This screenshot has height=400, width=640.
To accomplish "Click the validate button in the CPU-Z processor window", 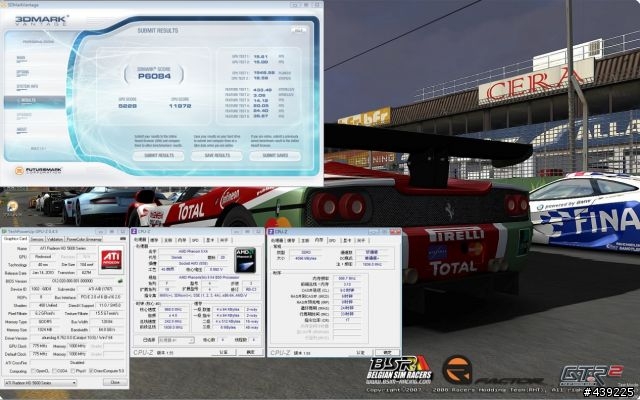I will [x=224, y=352].
